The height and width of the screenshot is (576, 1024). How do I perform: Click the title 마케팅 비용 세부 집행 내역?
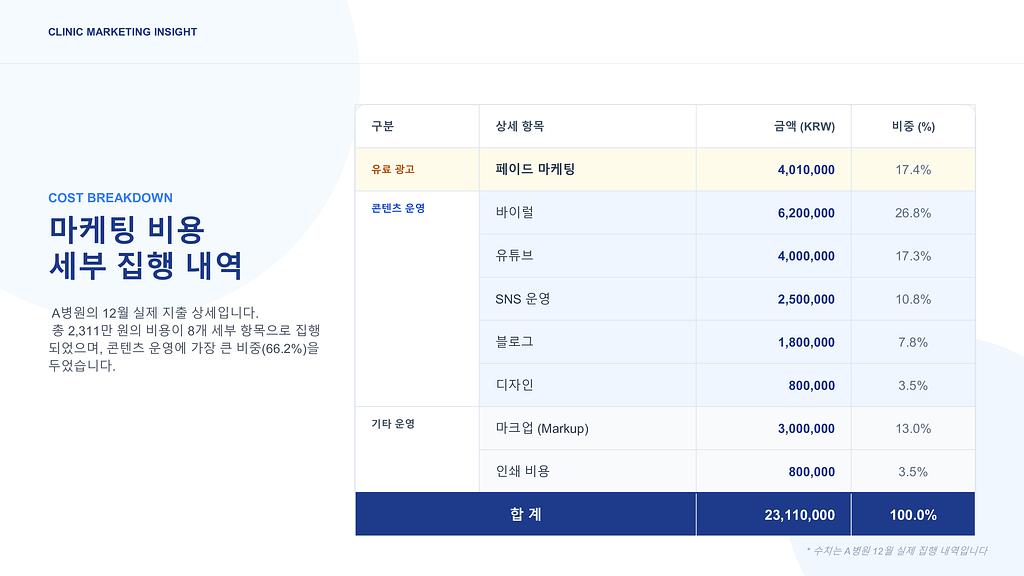click(145, 248)
